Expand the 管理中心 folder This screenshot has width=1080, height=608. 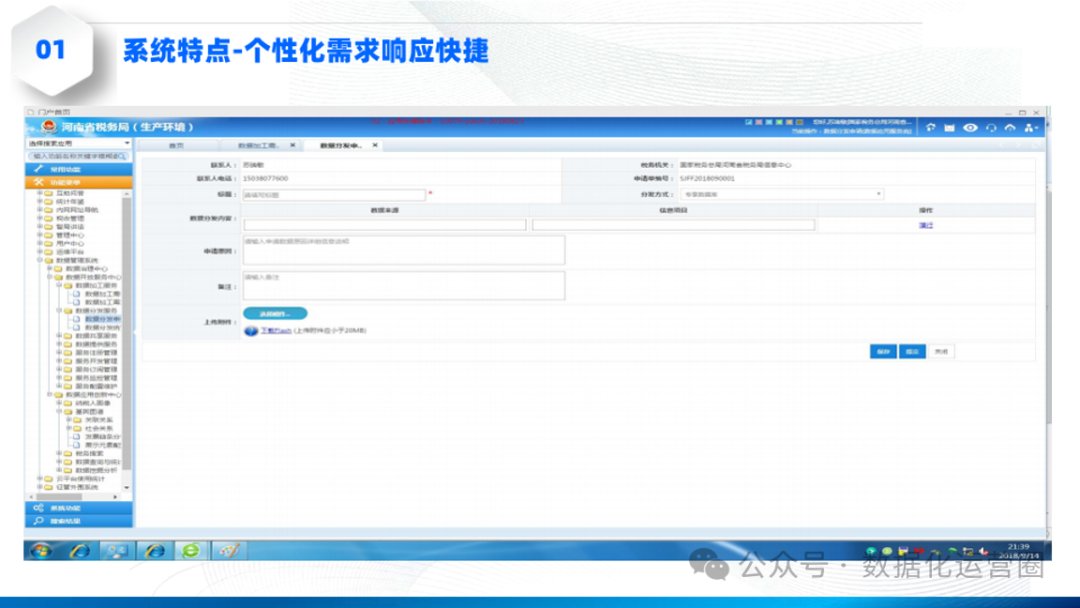coord(40,235)
